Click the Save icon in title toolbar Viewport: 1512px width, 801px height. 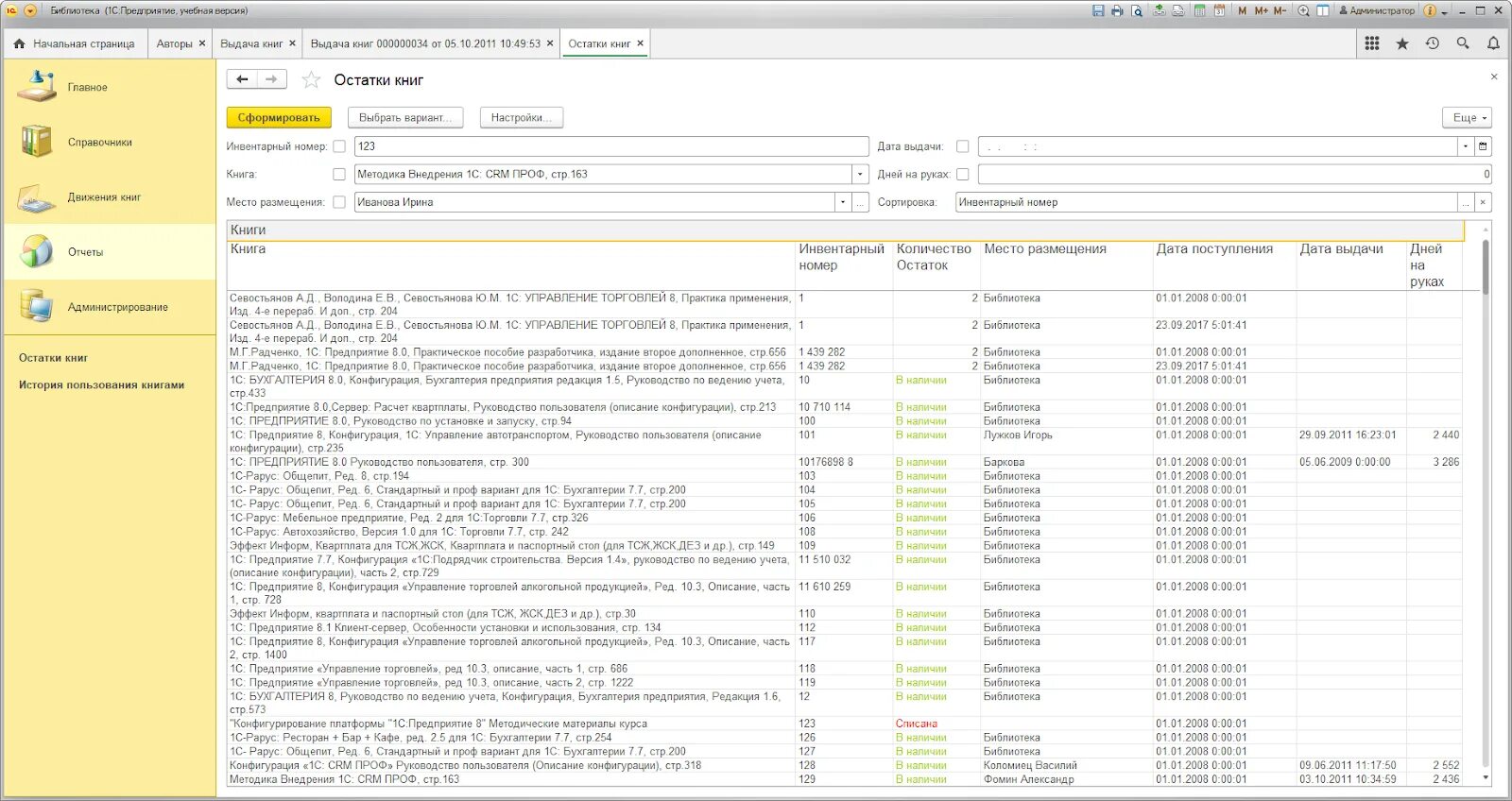coord(1098,10)
